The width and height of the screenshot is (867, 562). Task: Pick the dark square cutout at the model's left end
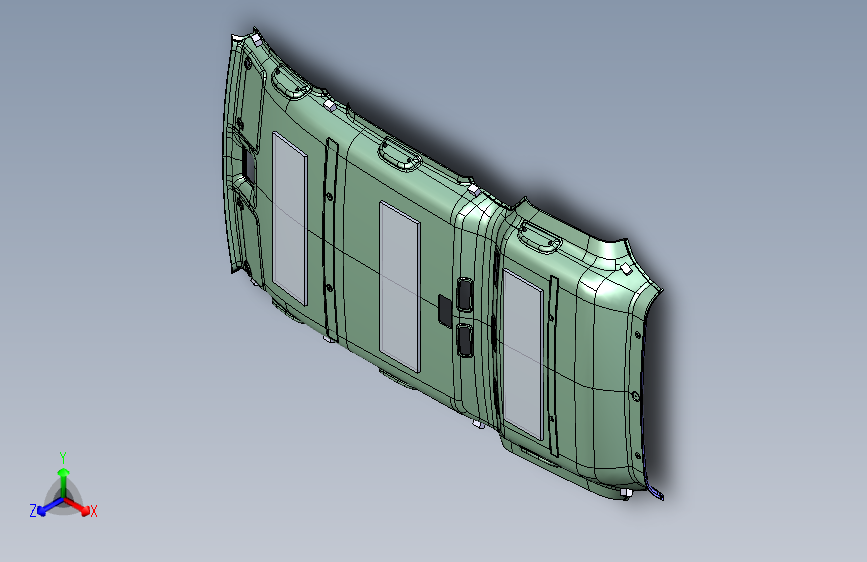coord(248,165)
